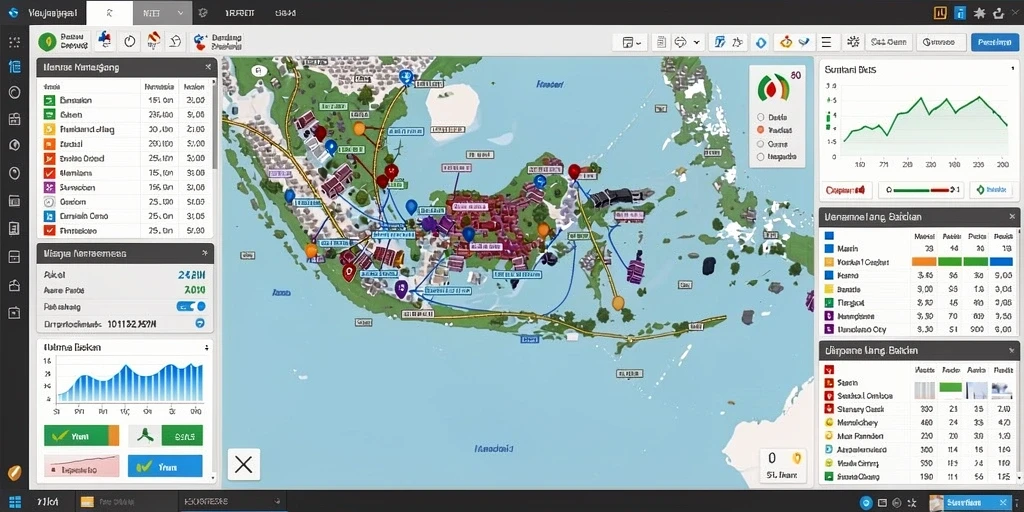This screenshot has height=512, width=1024.
Task: Open the layout window dropdown in toolbar
Action: tap(632, 42)
